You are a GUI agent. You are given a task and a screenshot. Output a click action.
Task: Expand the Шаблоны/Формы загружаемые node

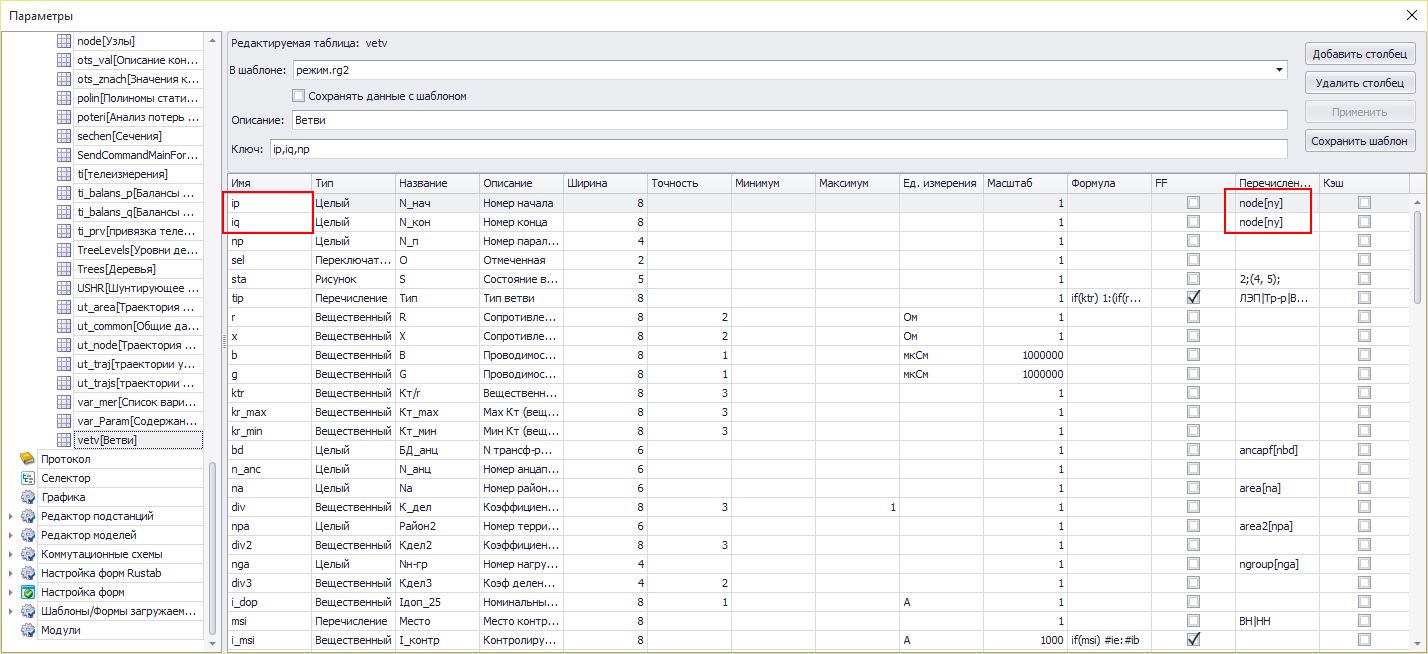(x=11, y=611)
